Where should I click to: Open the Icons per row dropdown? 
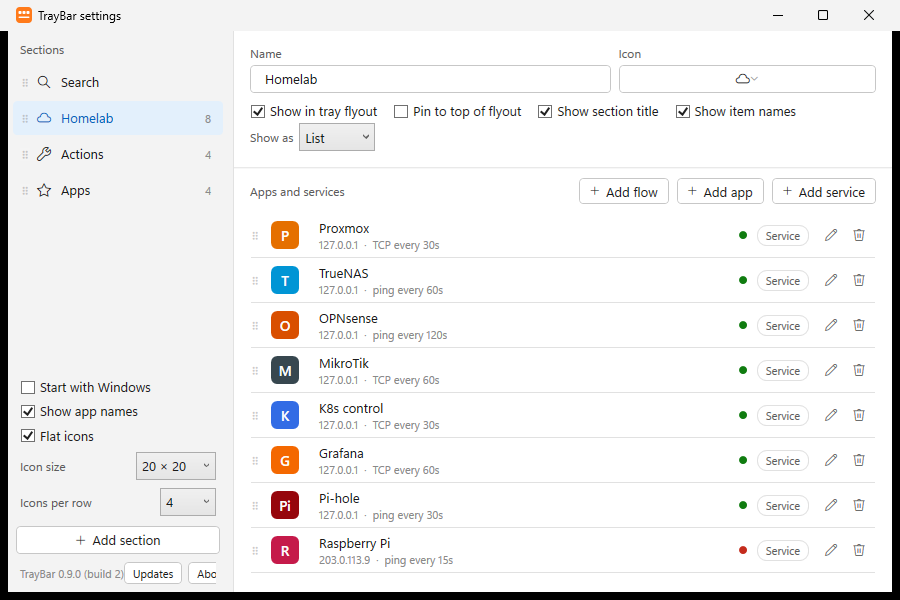click(x=188, y=502)
